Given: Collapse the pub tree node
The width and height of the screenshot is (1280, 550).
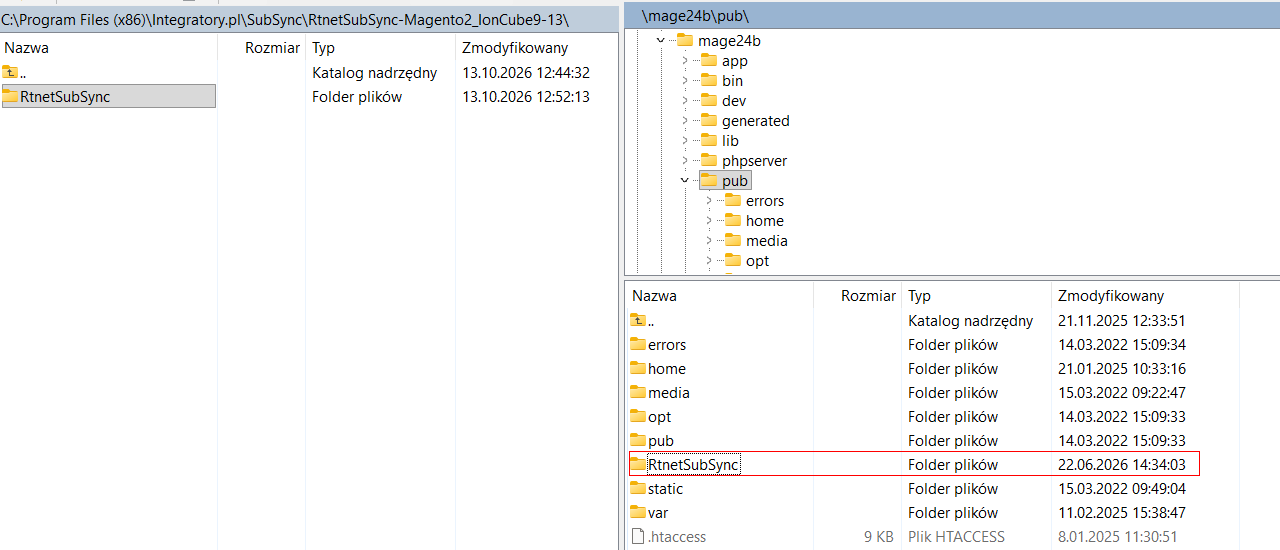Looking at the screenshot, I should 685,180.
